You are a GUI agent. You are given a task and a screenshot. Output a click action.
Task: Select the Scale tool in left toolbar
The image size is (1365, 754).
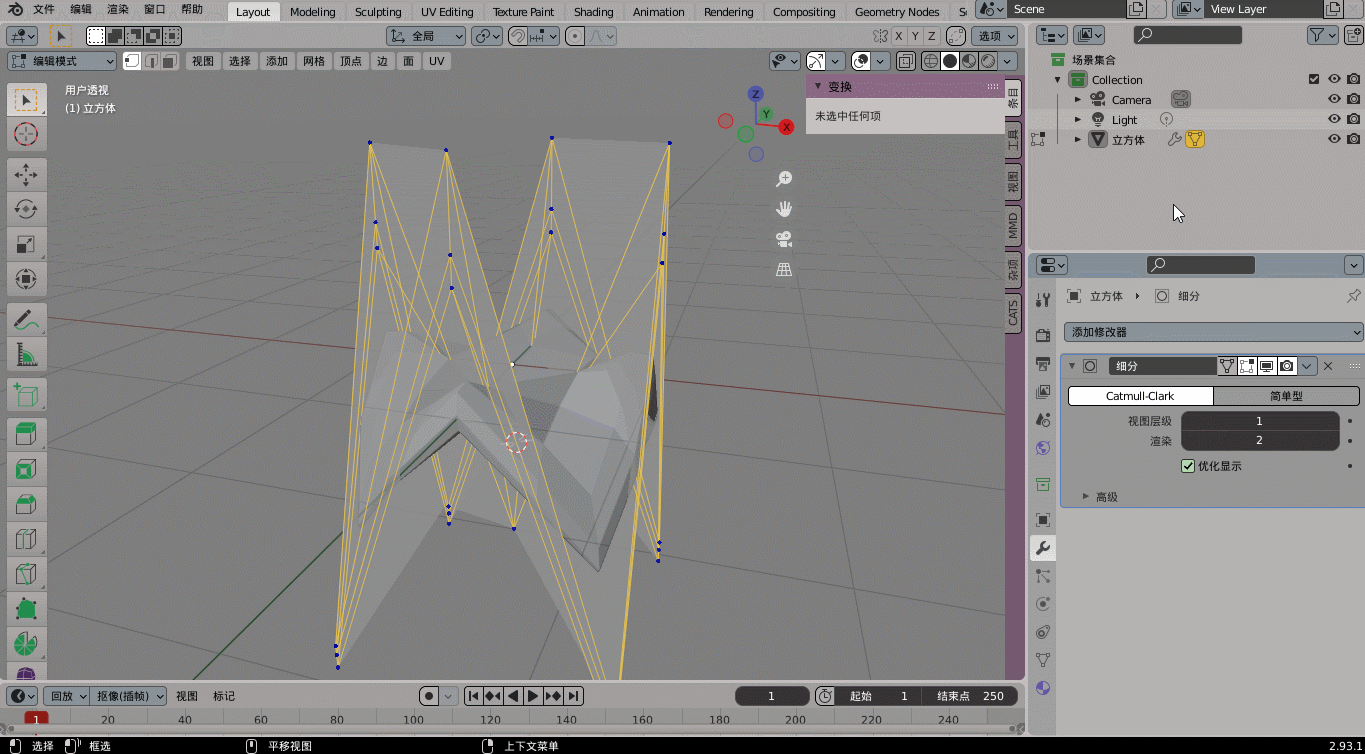pyautogui.click(x=26, y=244)
